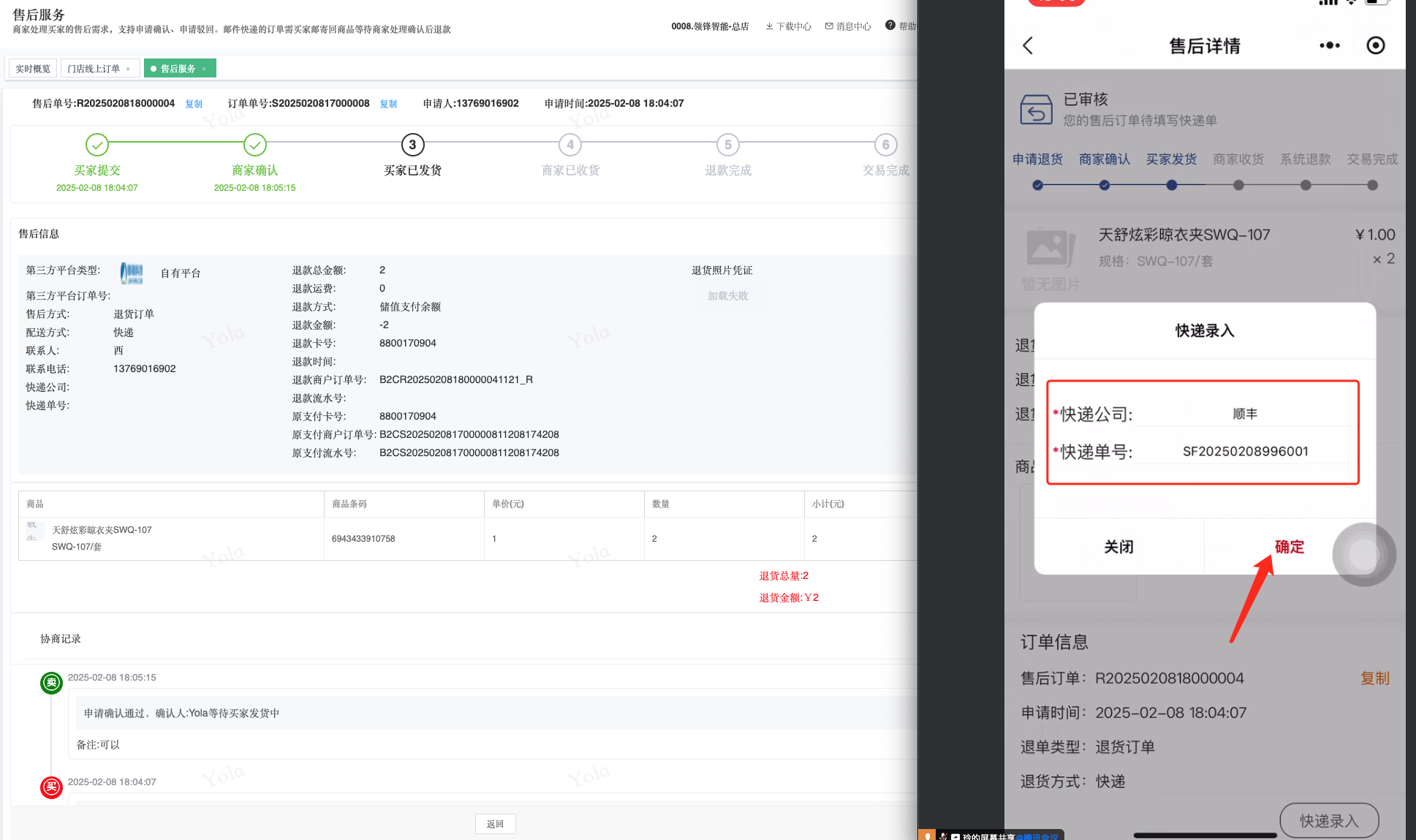
Task: Click the 返回 button at bottom
Action: pos(495,824)
